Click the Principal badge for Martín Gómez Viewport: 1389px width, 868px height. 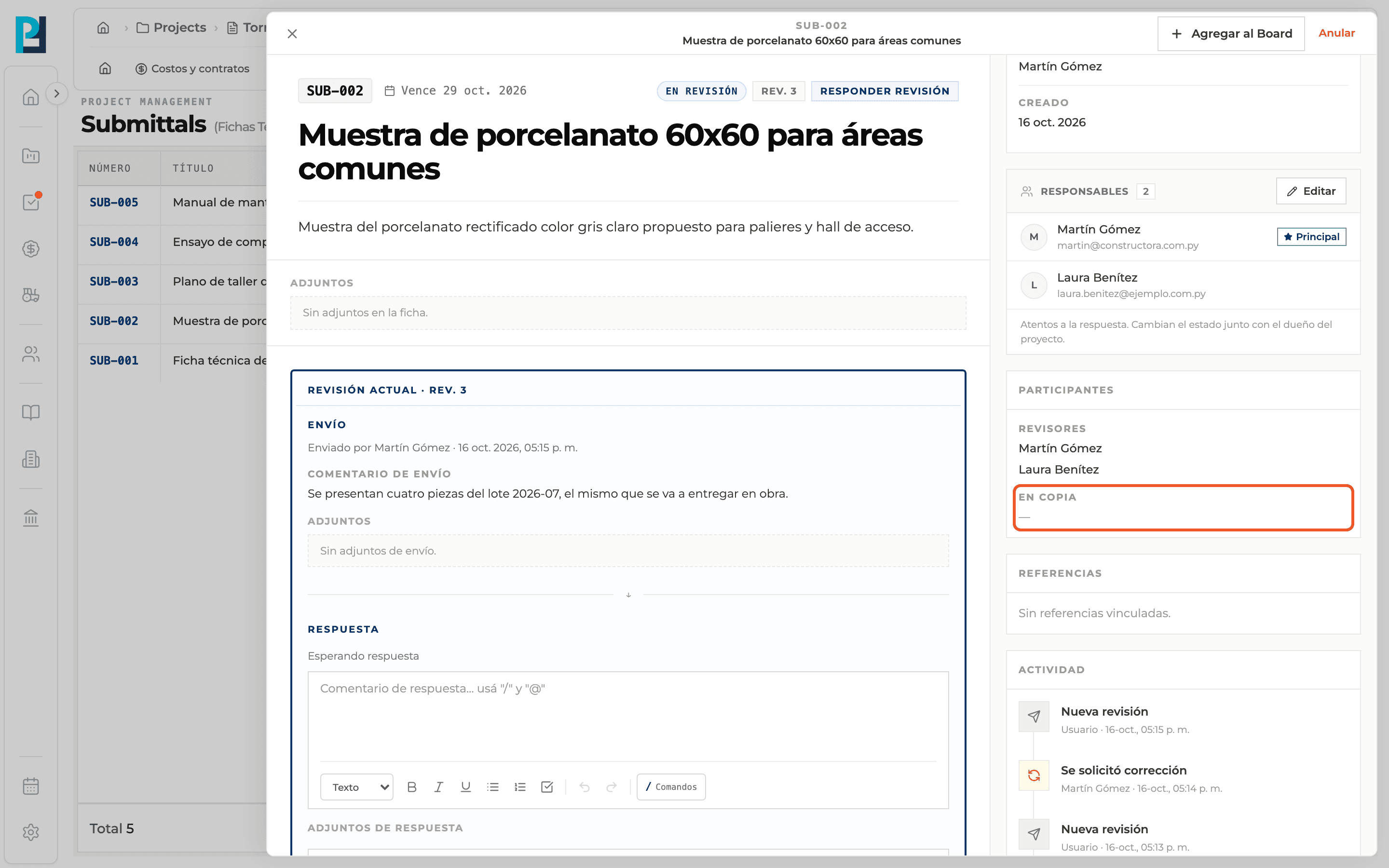tap(1311, 236)
